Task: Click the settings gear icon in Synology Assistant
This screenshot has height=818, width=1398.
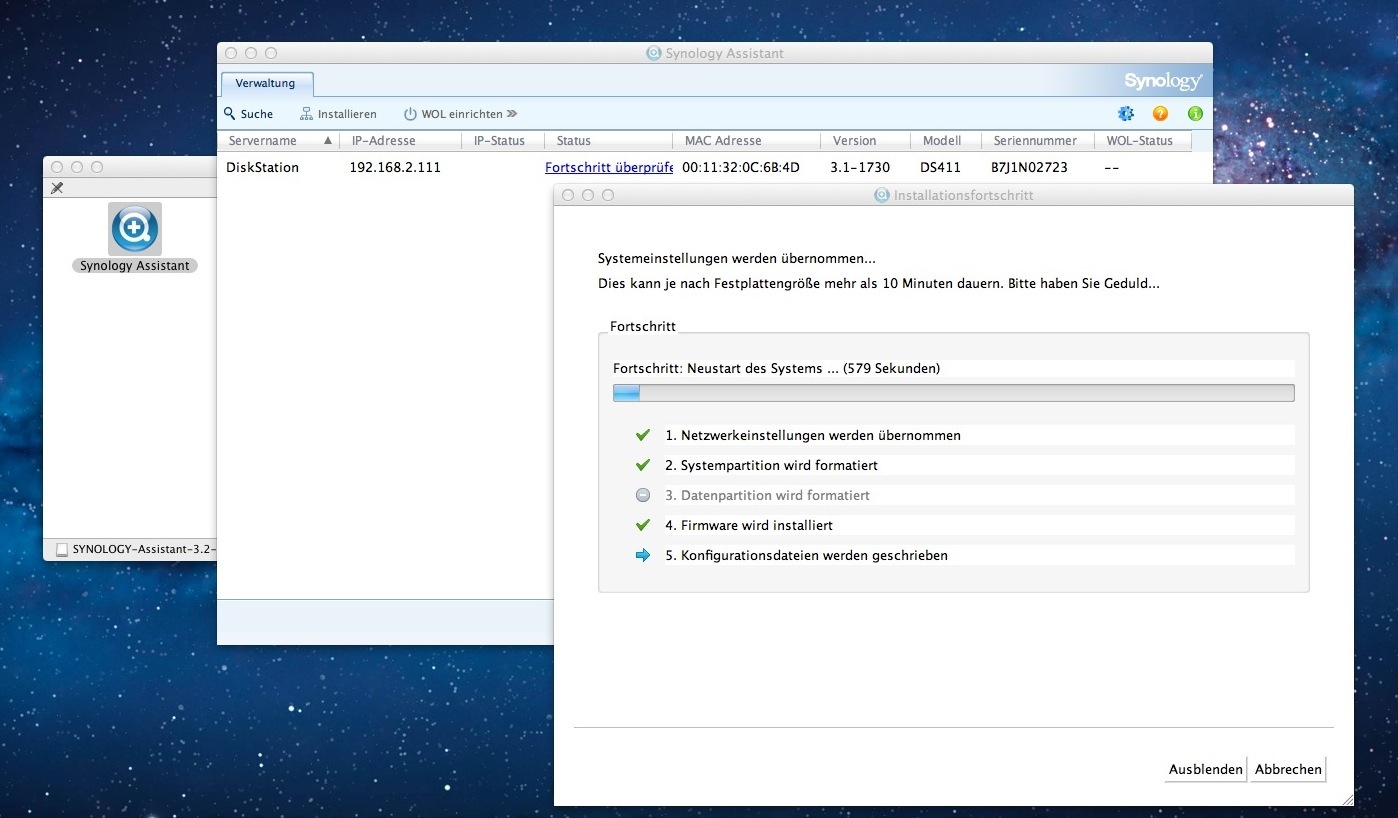Action: [x=1126, y=114]
